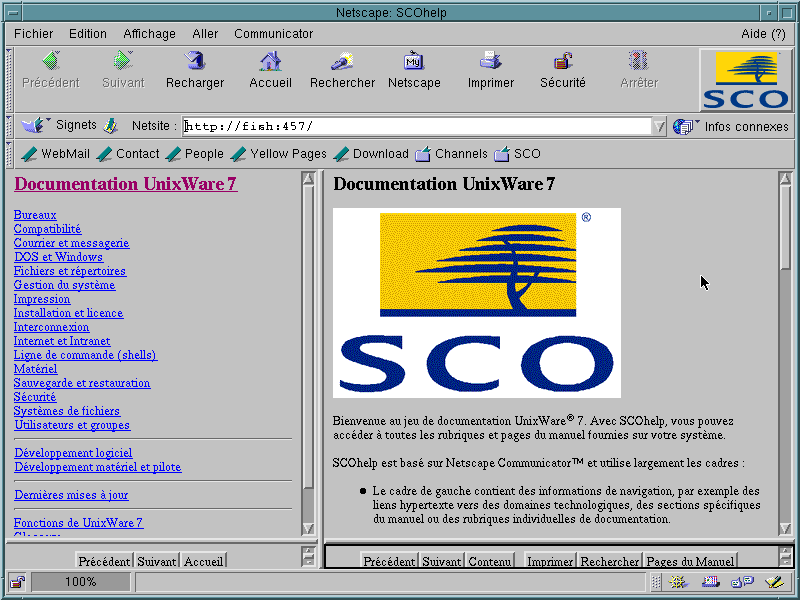The width and height of the screenshot is (800, 600).
Task: Open the SCO folder in the toolbar
Action: pos(517,154)
